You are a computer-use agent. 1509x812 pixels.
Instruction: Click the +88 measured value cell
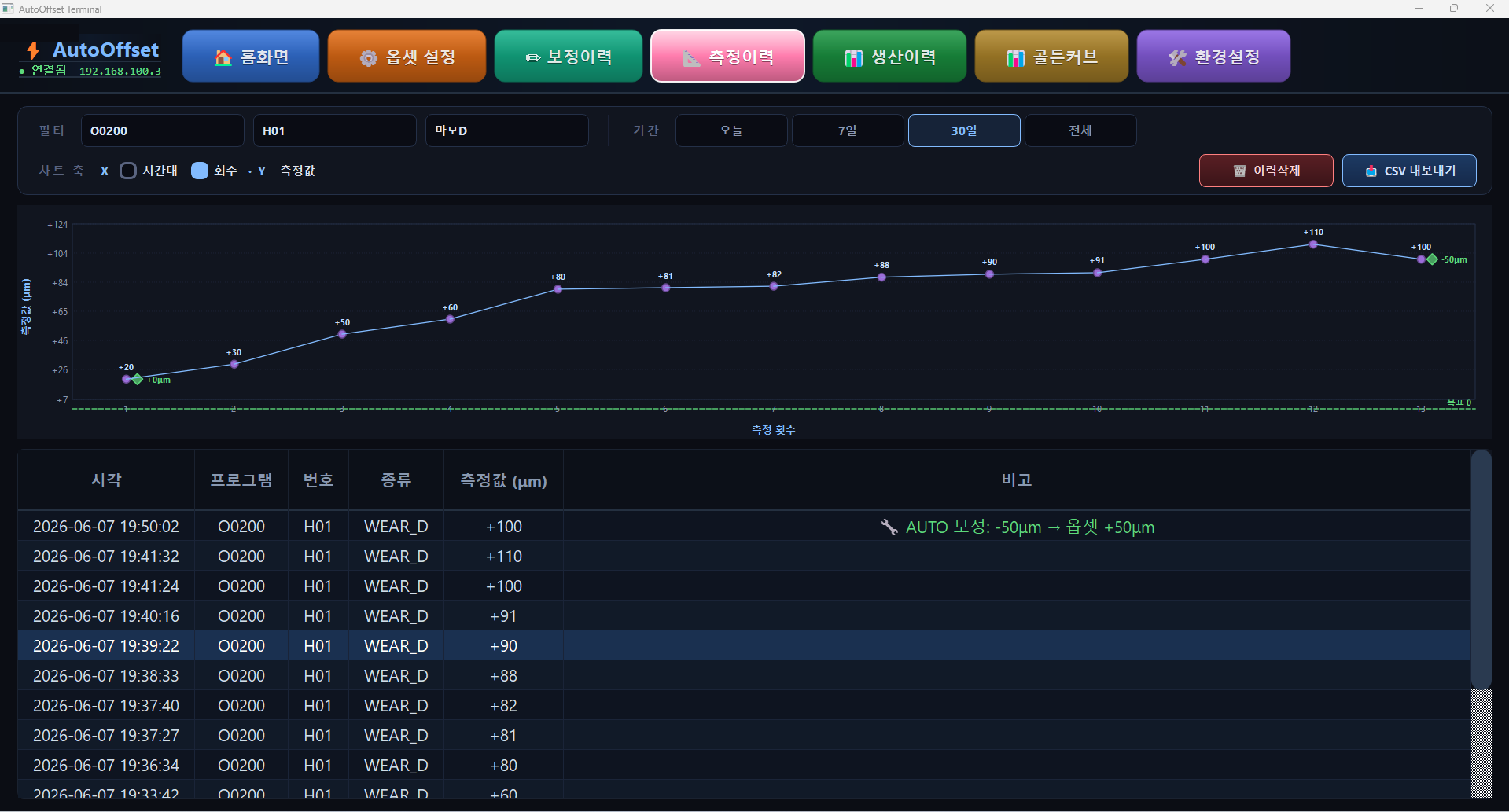[504, 676]
